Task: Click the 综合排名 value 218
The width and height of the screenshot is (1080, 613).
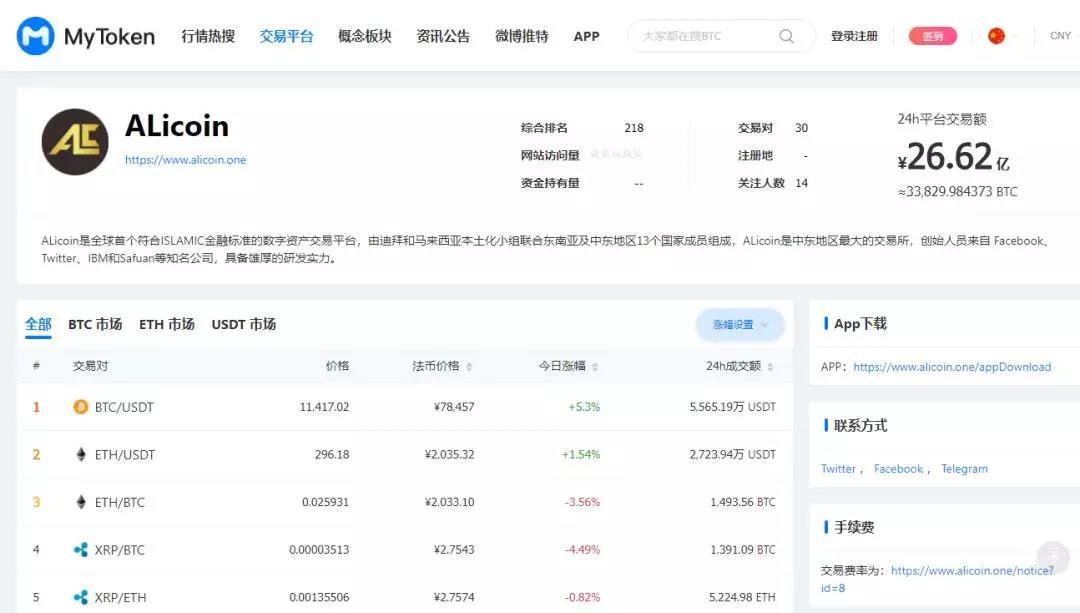Action: click(x=634, y=128)
